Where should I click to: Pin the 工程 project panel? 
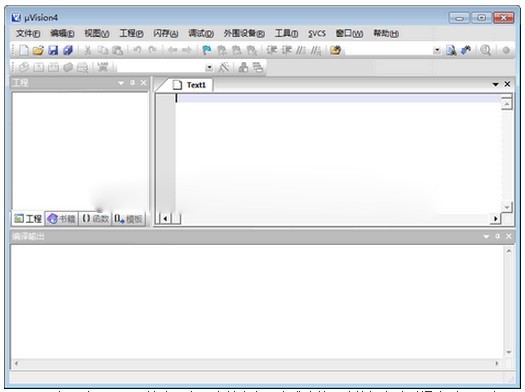point(133,83)
